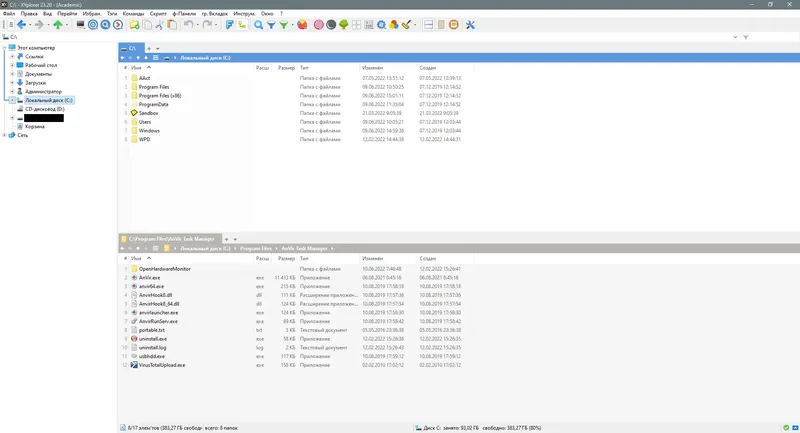The height and width of the screenshot is (433, 800).
Task: Click the blue target hotlist toolbar icon
Action: 93,24
